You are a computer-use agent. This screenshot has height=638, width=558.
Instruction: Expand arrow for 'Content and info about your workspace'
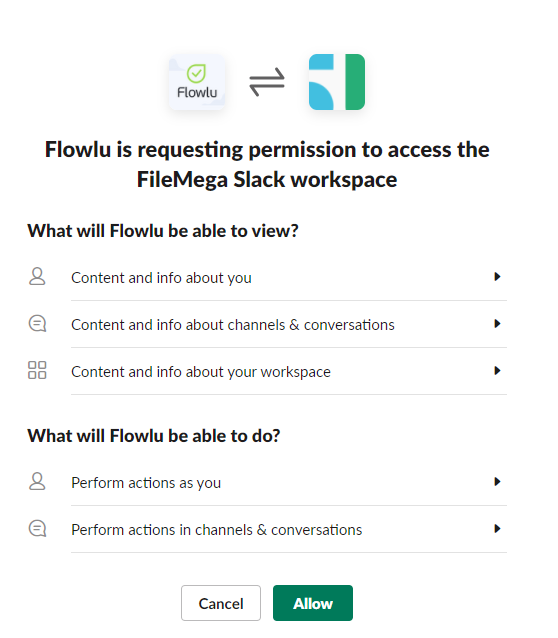497,371
